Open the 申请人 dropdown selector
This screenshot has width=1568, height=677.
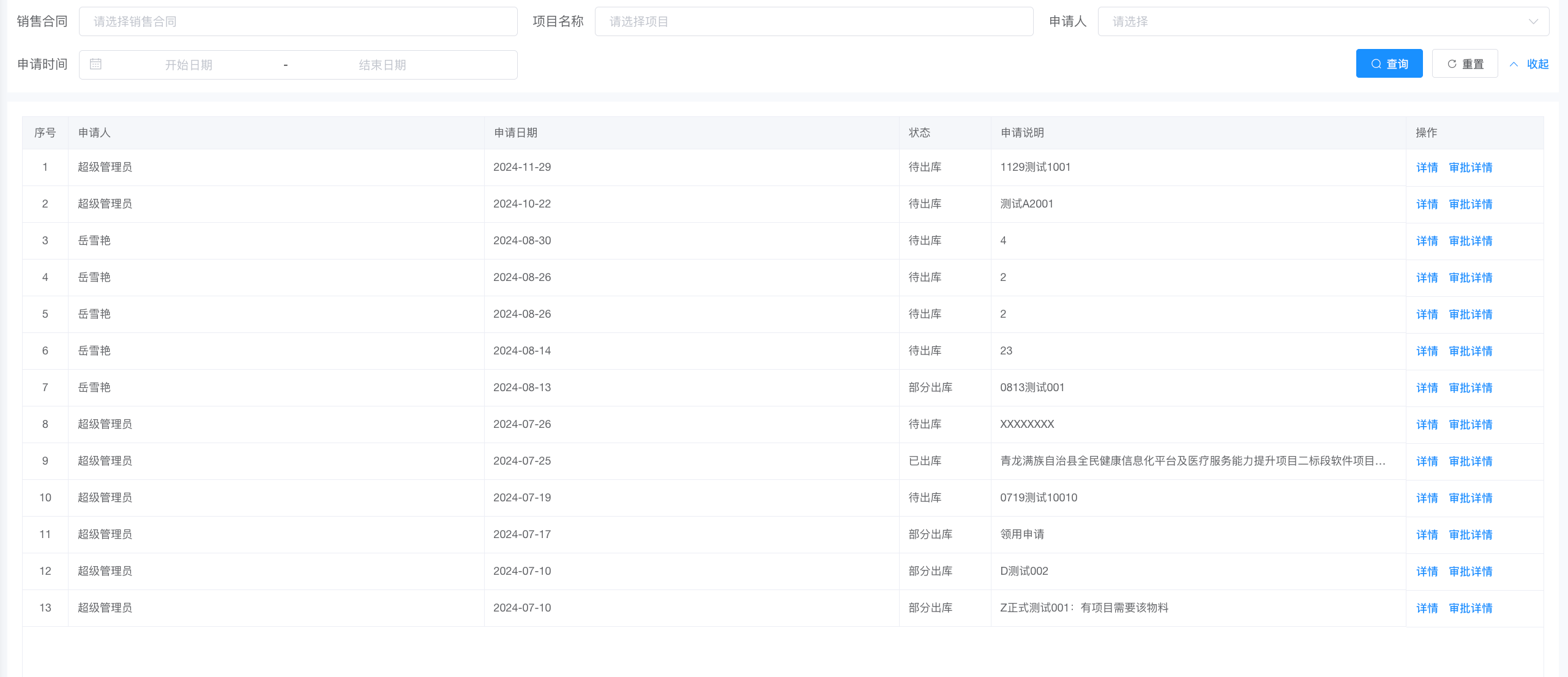pos(1316,21)
